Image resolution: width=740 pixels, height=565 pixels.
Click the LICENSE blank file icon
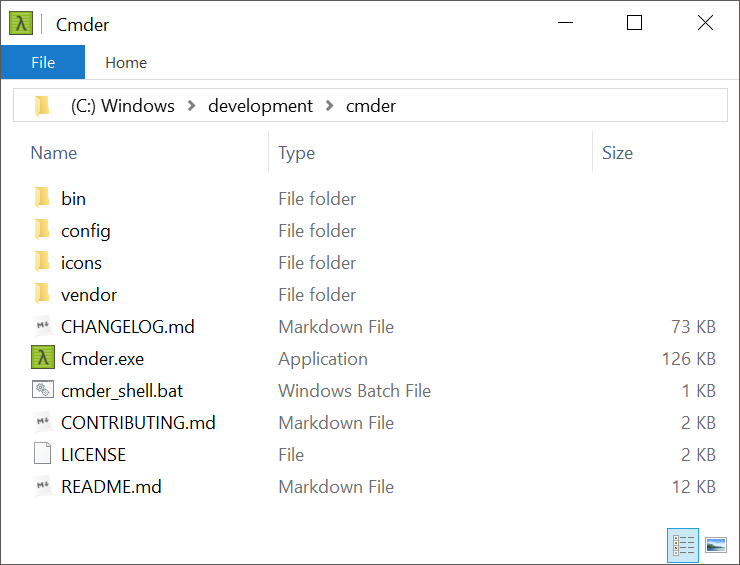[x=42, y=454]
